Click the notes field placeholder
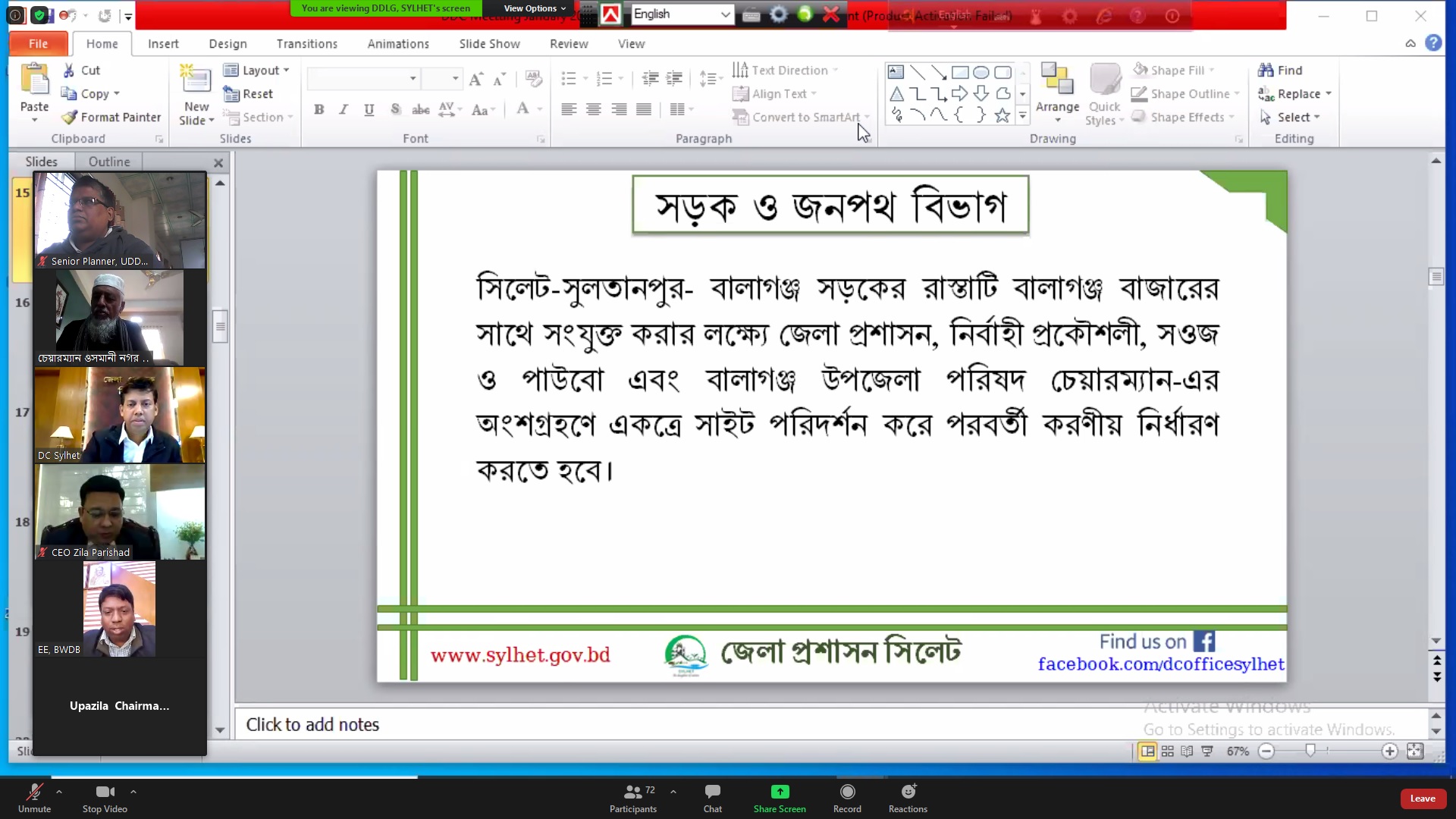The width and height of the screenshot is (1456, 819). 312,724
